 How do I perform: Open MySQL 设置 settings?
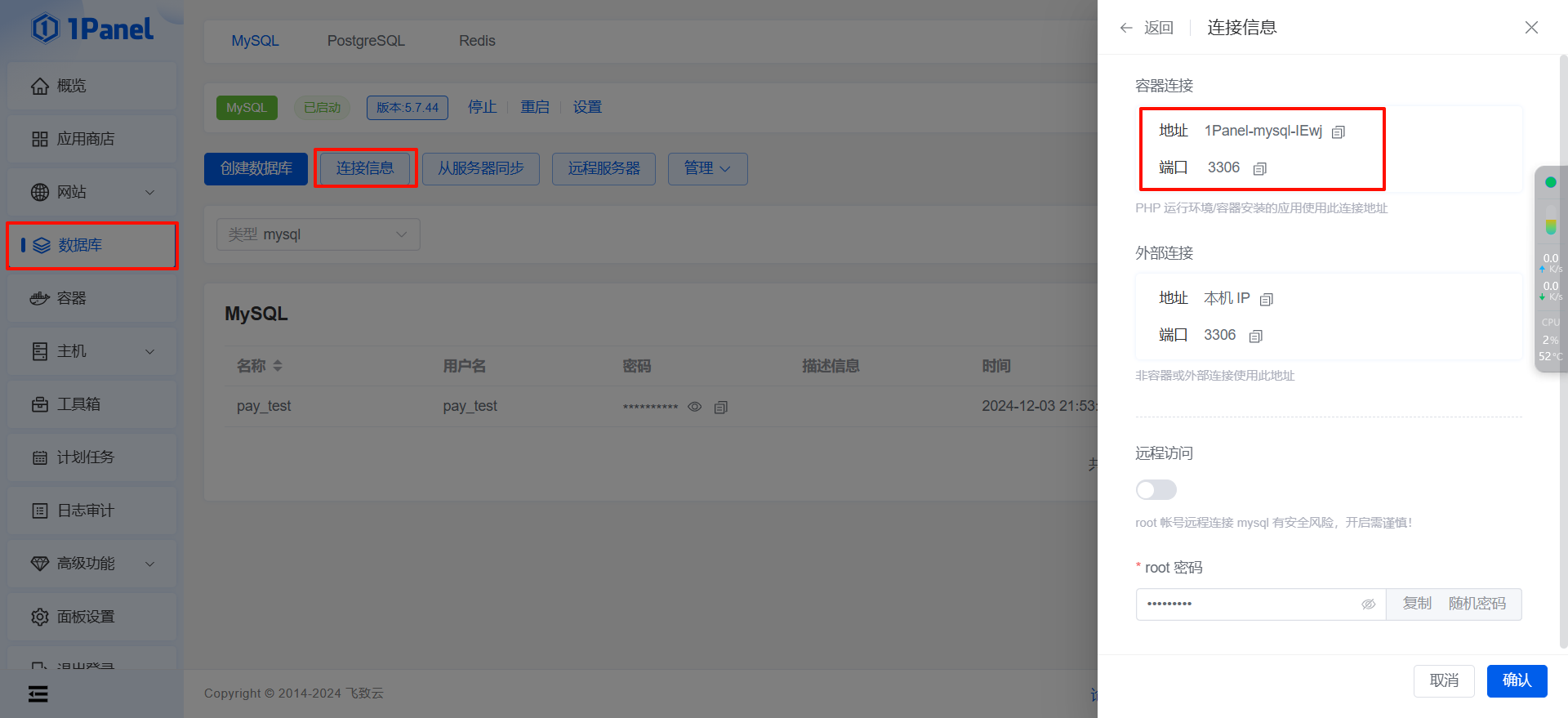[x=587, y=107]
